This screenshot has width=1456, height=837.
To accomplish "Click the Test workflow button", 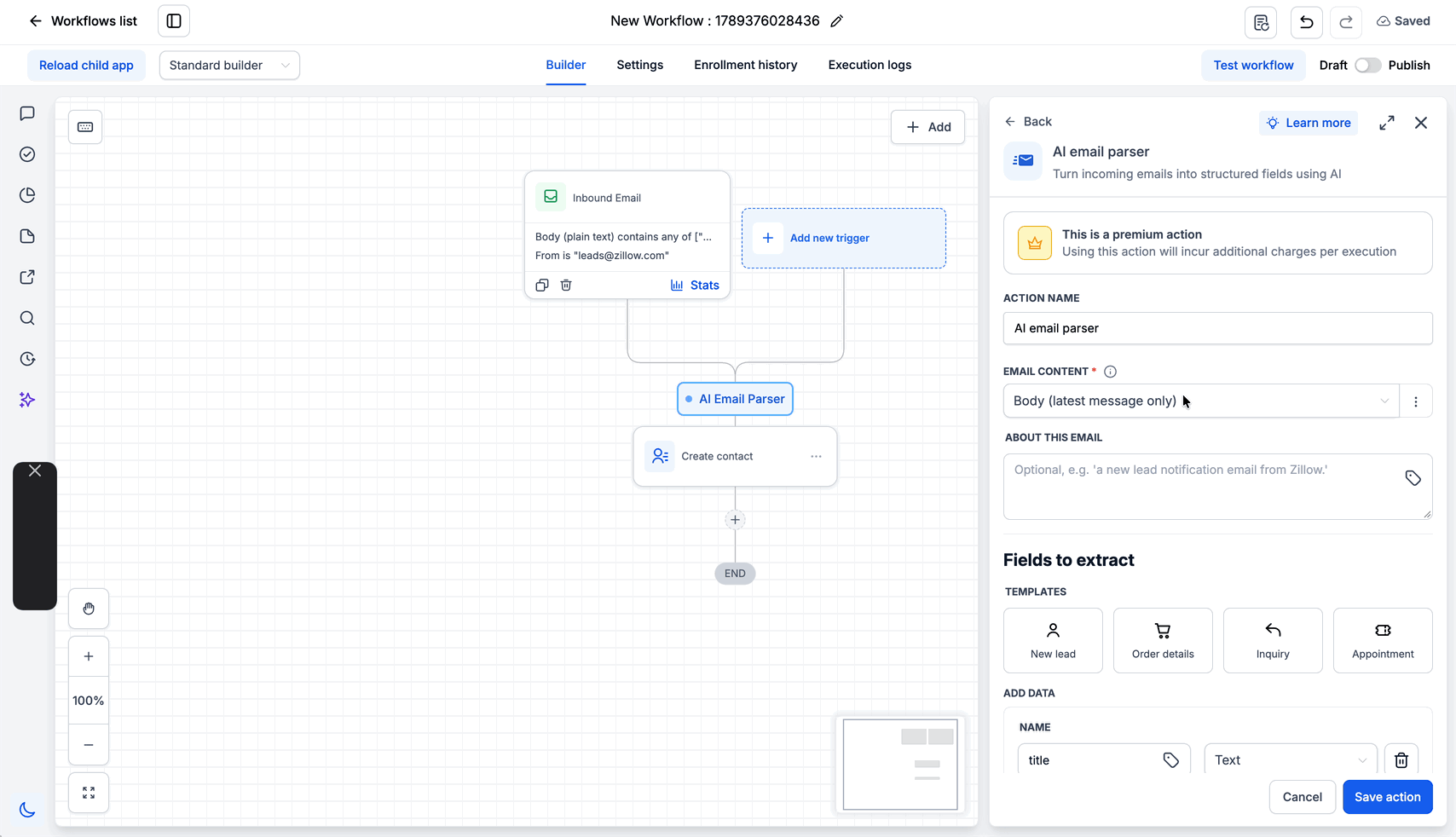I will tap(1253, 66).
